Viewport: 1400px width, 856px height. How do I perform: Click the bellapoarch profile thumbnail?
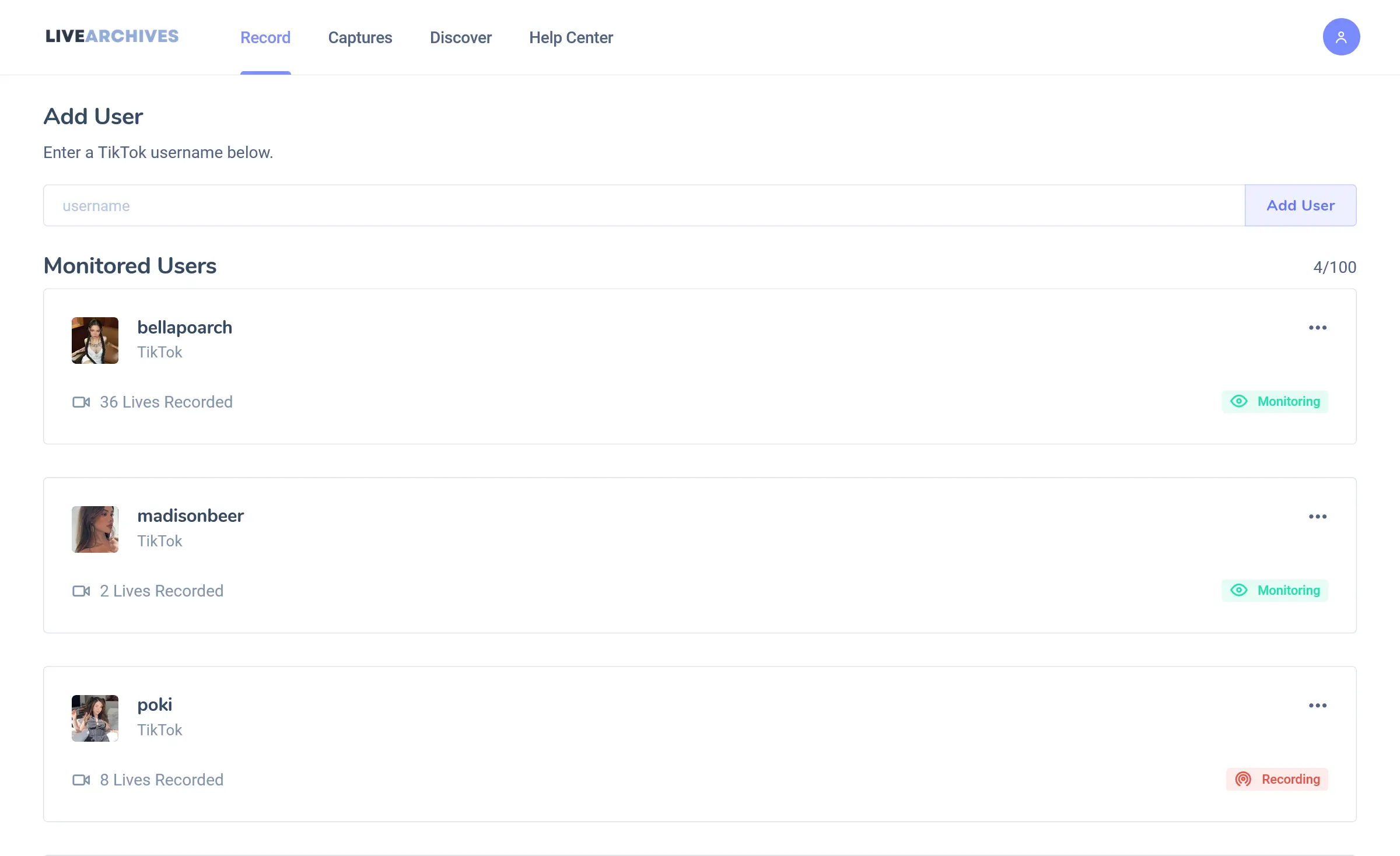(x=95, y=339)
